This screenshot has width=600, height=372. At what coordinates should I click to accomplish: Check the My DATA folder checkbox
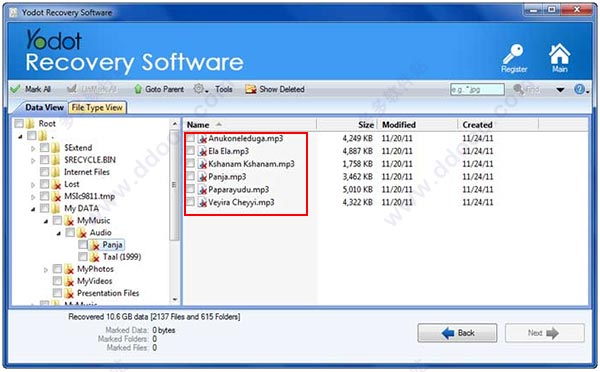[x=44, y=209]
